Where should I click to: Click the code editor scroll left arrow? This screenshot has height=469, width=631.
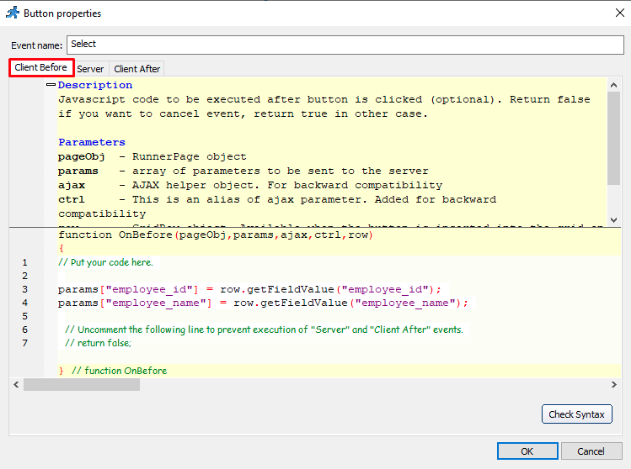16,384
